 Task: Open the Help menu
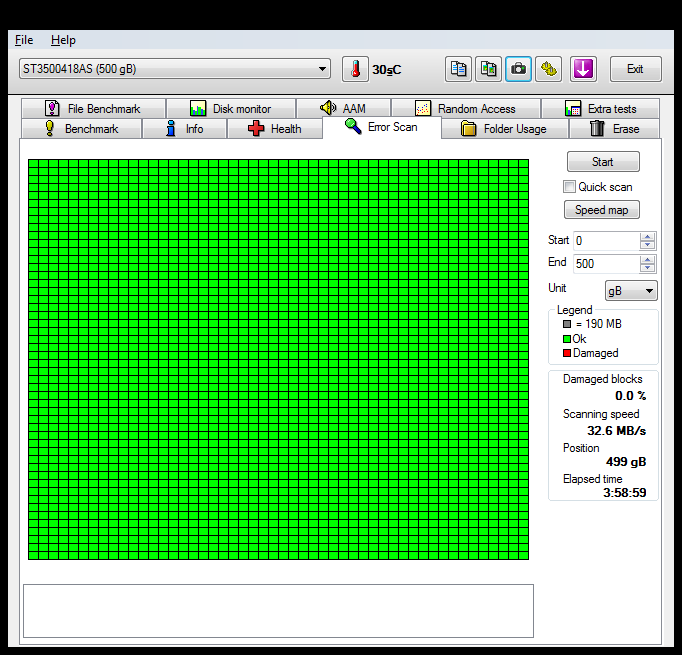pyautogui.click(x=63, y=40)
